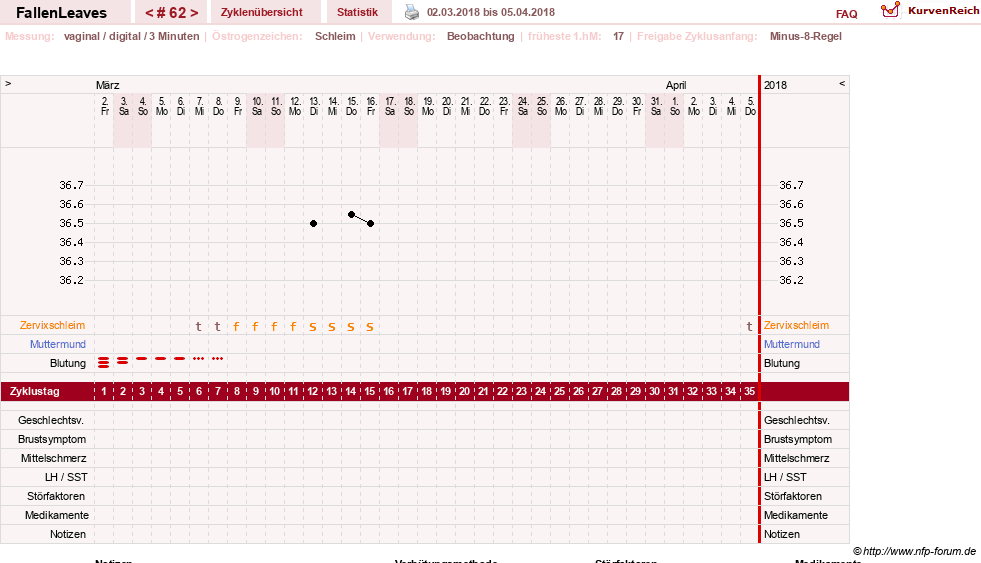Open the Statistik tab

(357, 12)
